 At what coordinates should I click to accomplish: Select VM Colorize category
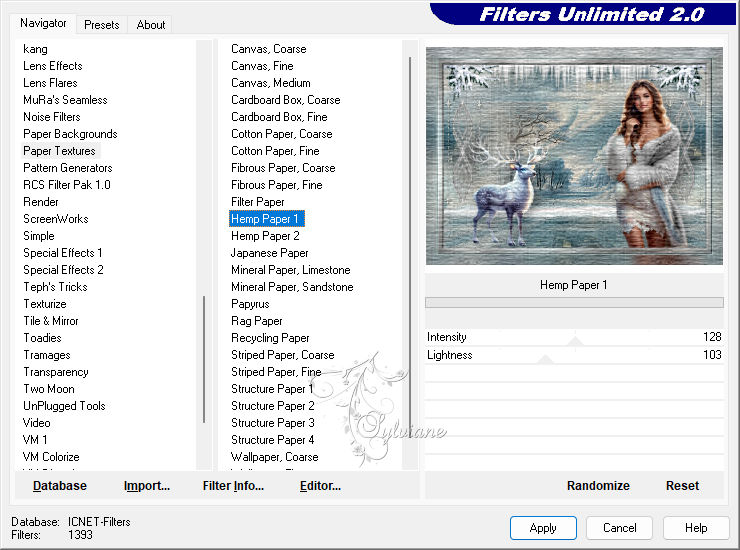click(51, 457)
